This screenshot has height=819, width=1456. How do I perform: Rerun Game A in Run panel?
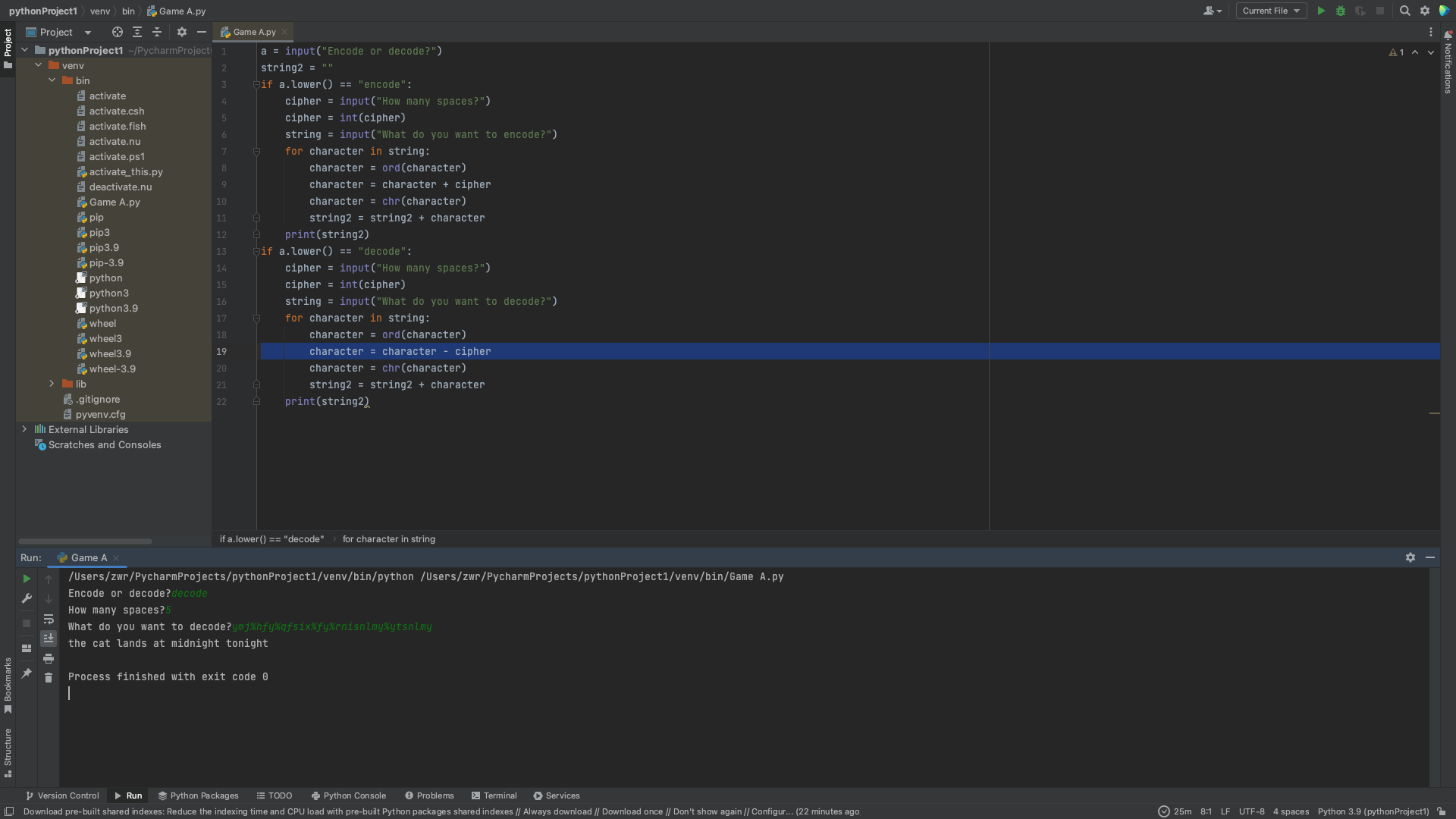point(27,579)
